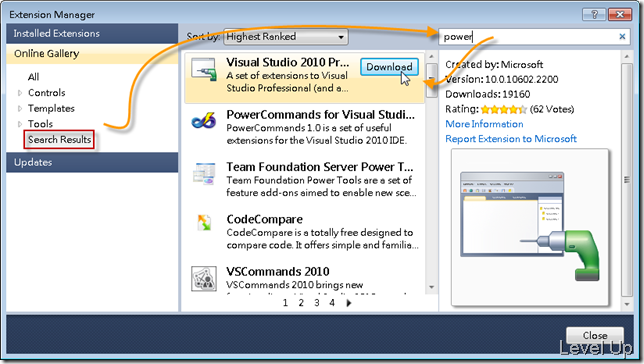
Task: Click the star rating with 62 Votes
Action: [504, 109]
